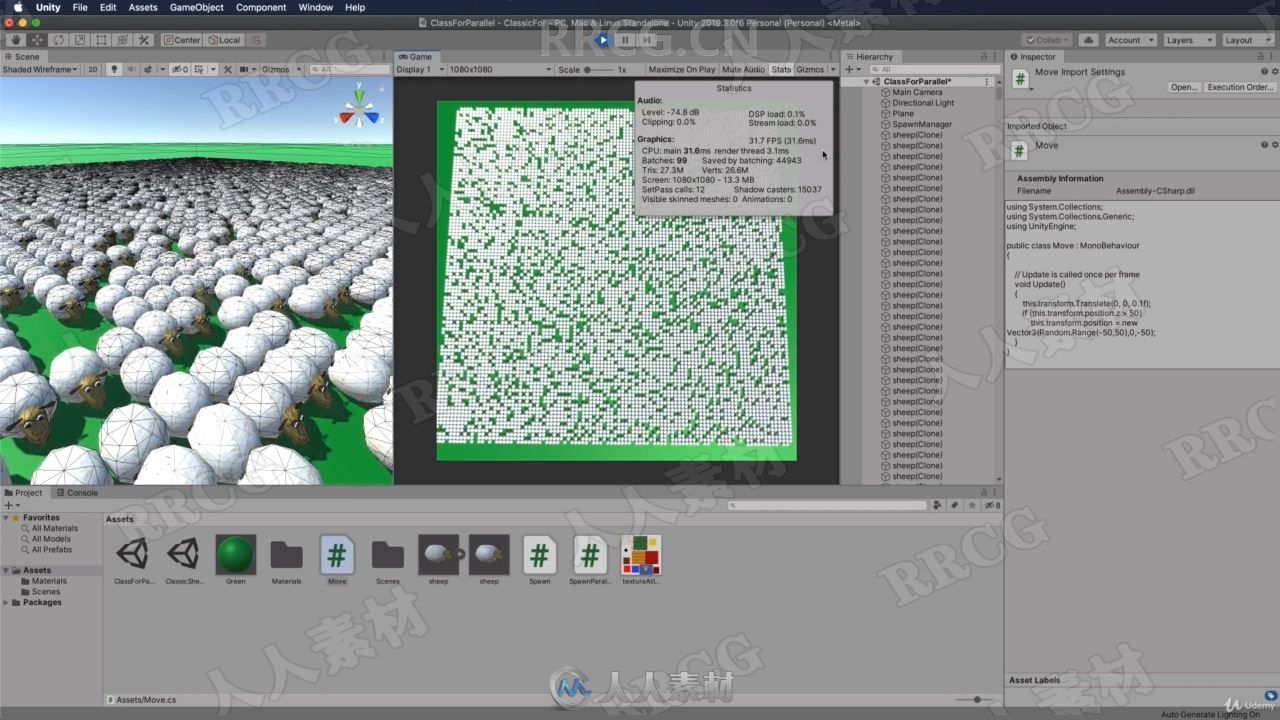Click the Play button
The height and width of the screenshot is (720, 1280).
pyautogui.click(x=602, y=40)
